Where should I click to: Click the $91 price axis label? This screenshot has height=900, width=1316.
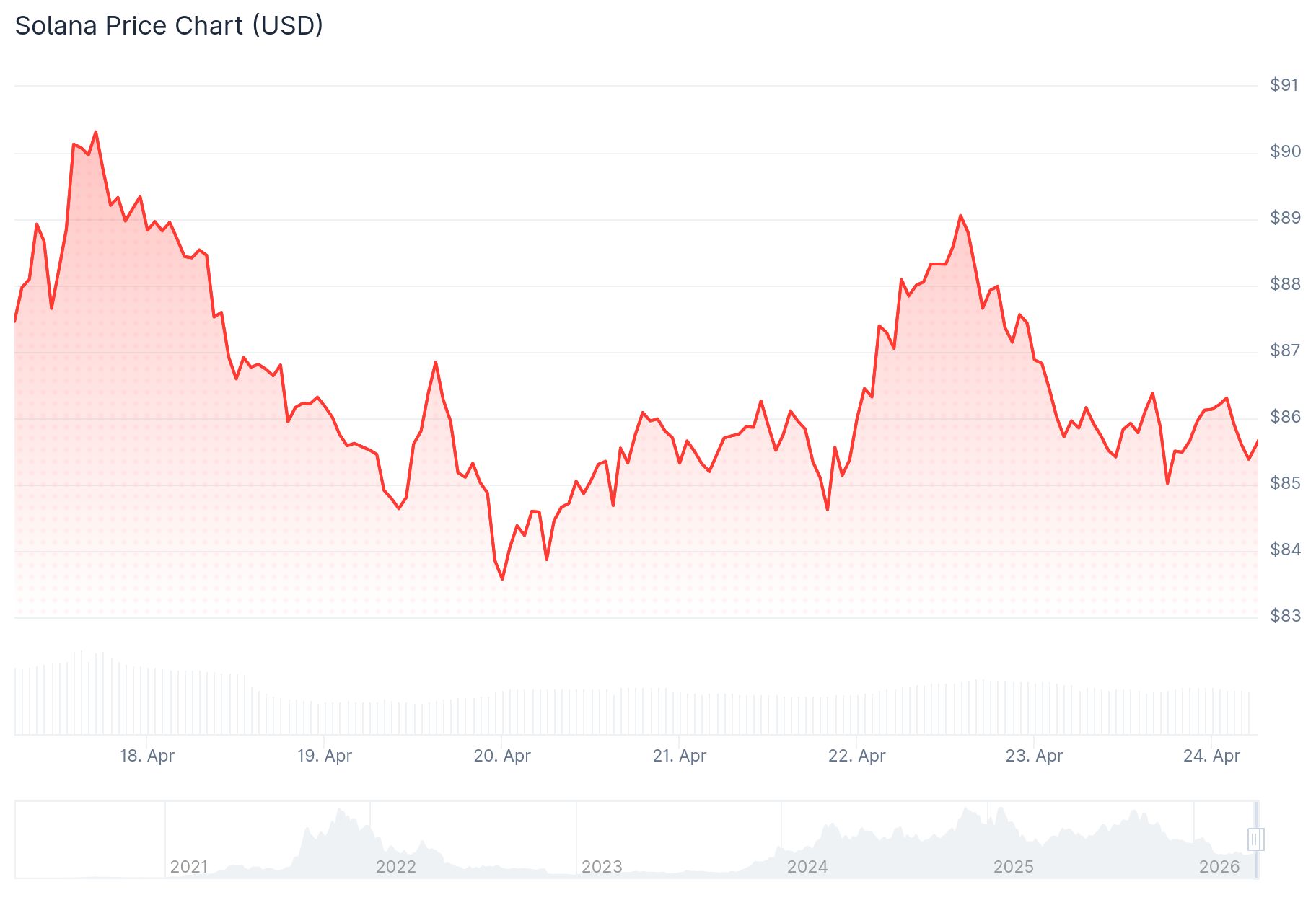1284,85
